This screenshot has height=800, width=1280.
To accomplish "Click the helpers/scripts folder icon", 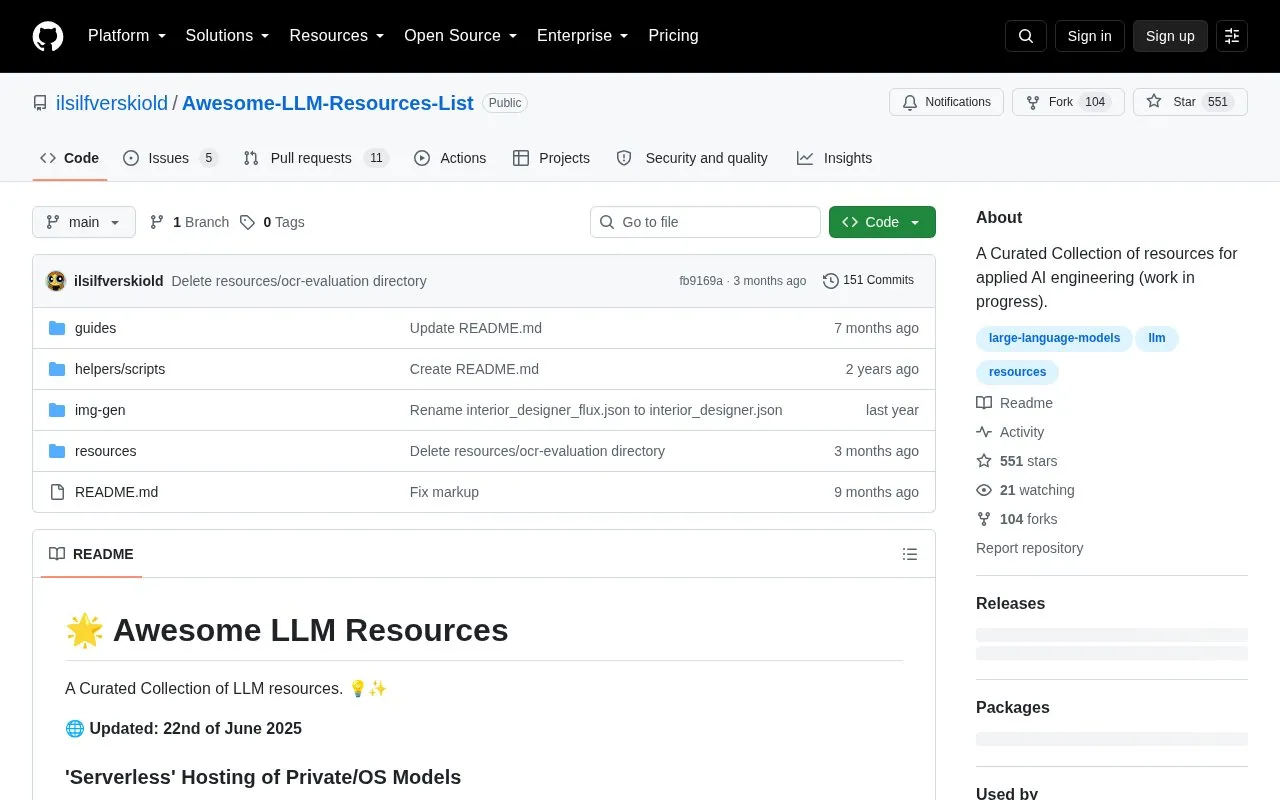I will pyautogui.click(x=57, y=369).
